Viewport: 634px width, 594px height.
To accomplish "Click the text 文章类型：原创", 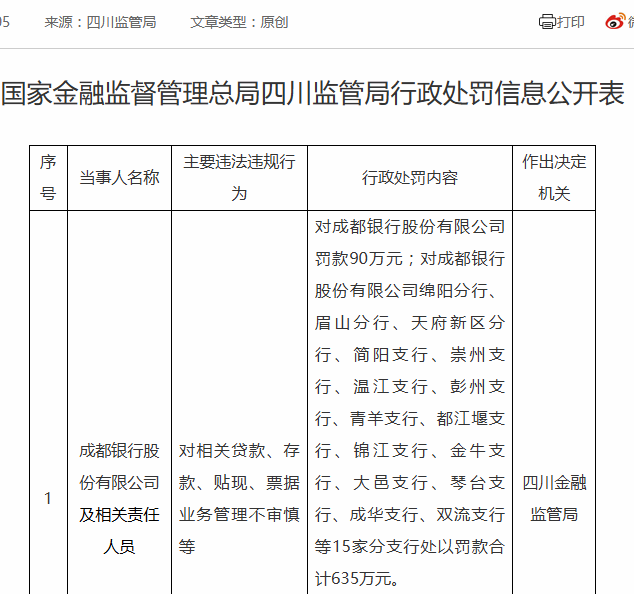I will [x=239, y=22].
